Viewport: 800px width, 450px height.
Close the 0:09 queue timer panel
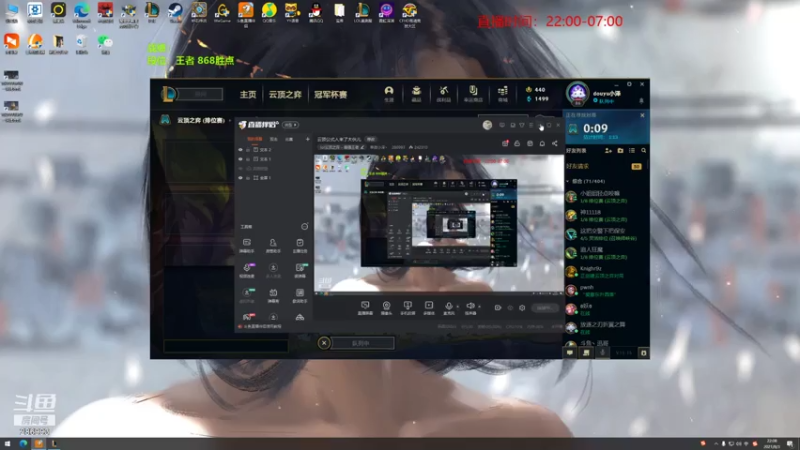pyautogui.click(x=642, y=115)
